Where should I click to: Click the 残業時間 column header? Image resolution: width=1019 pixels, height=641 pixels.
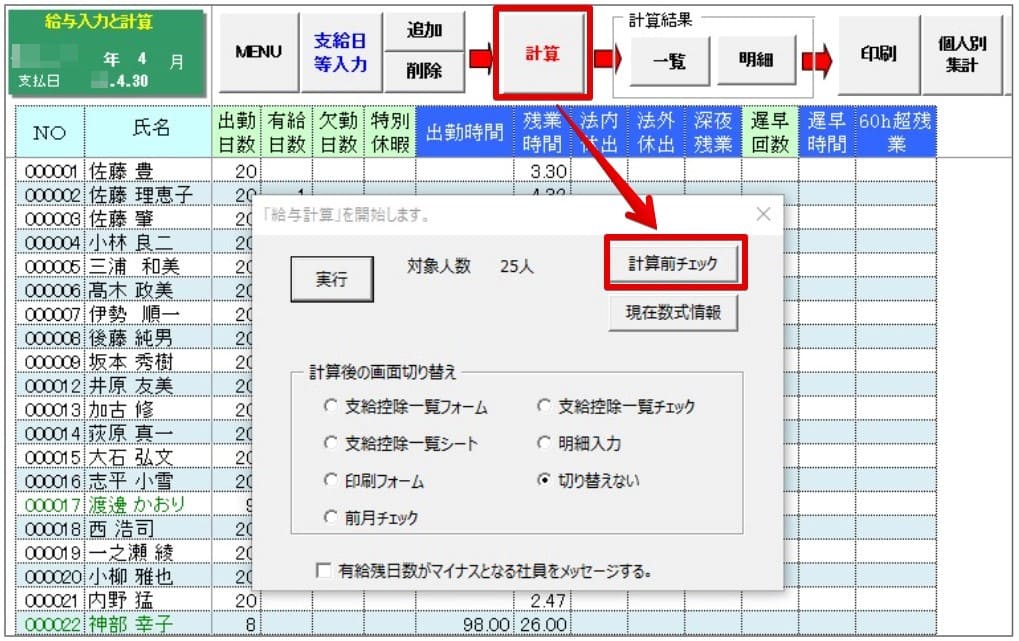tap(542, 131)
